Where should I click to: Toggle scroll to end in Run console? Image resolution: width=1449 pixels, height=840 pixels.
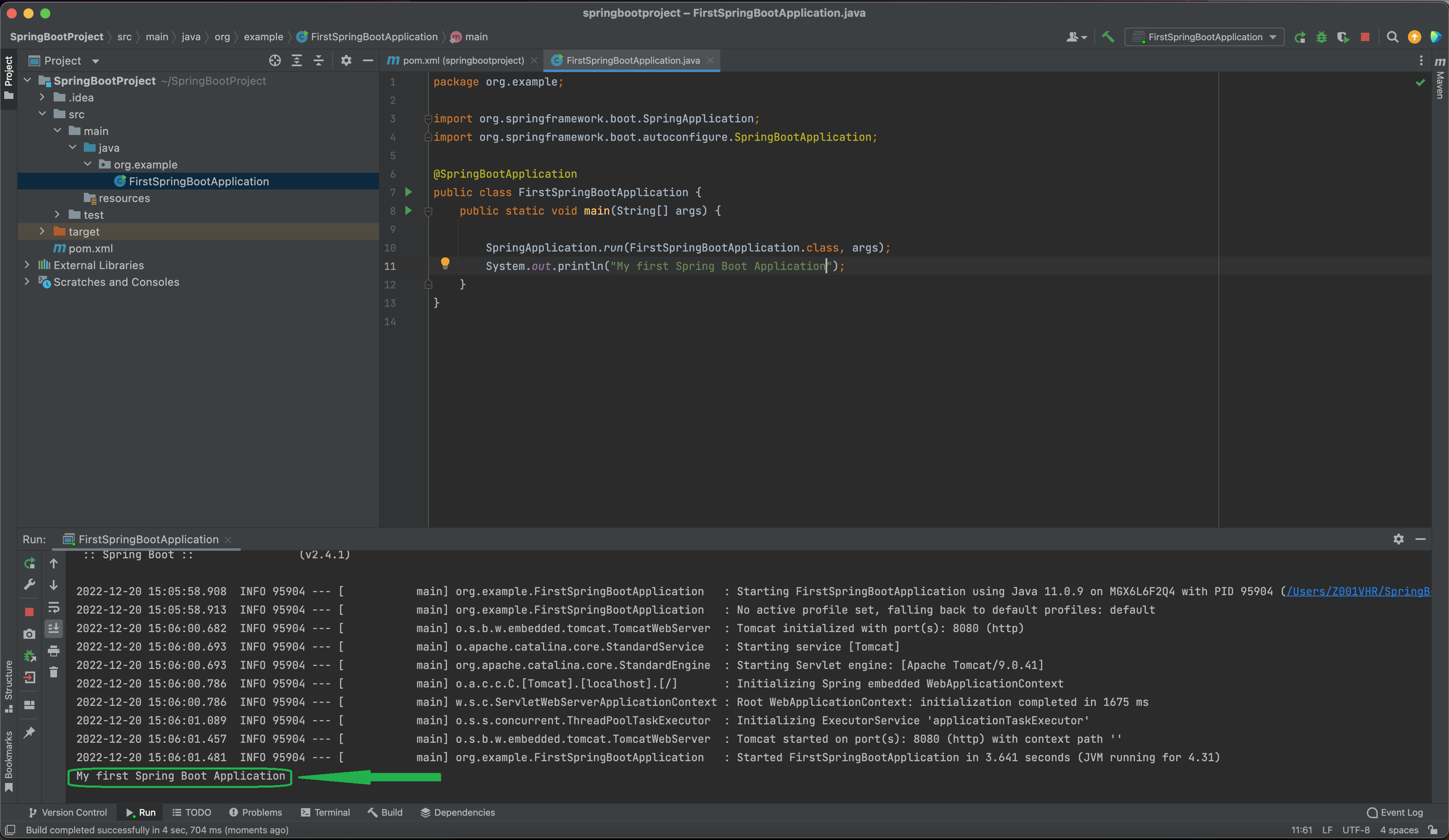pyautogui.click(x=54, y=628)
